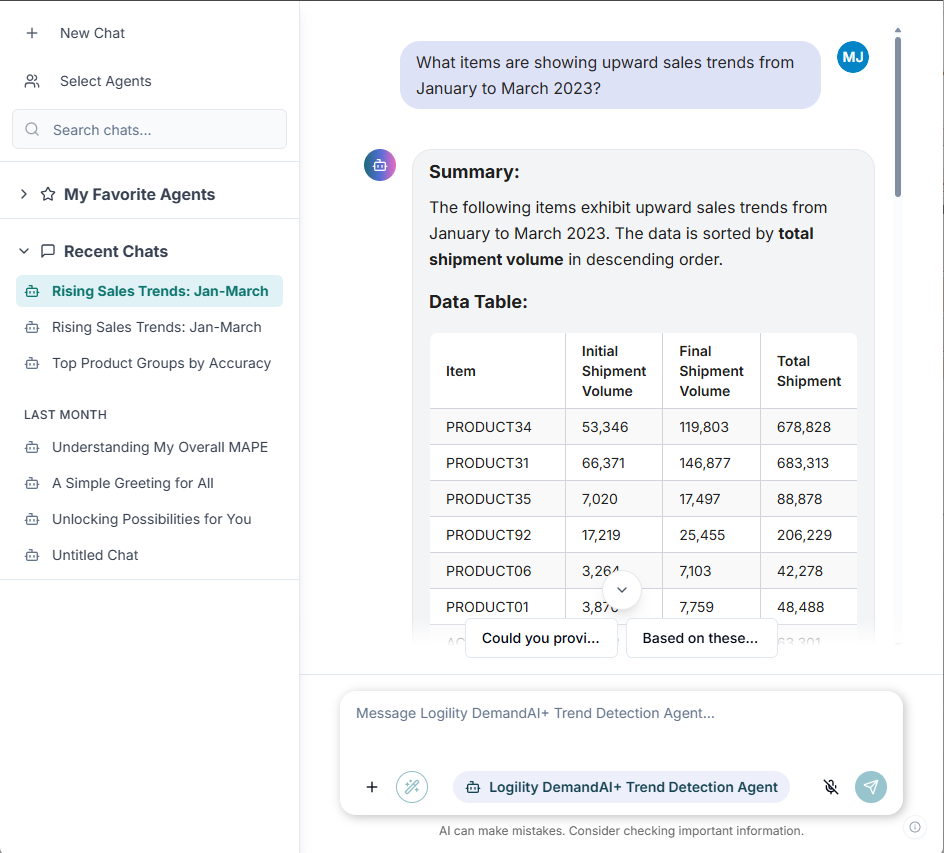Open A Simple Greeting for All chat
Viewport: 944px width, 853px height.
coord(149,483)
